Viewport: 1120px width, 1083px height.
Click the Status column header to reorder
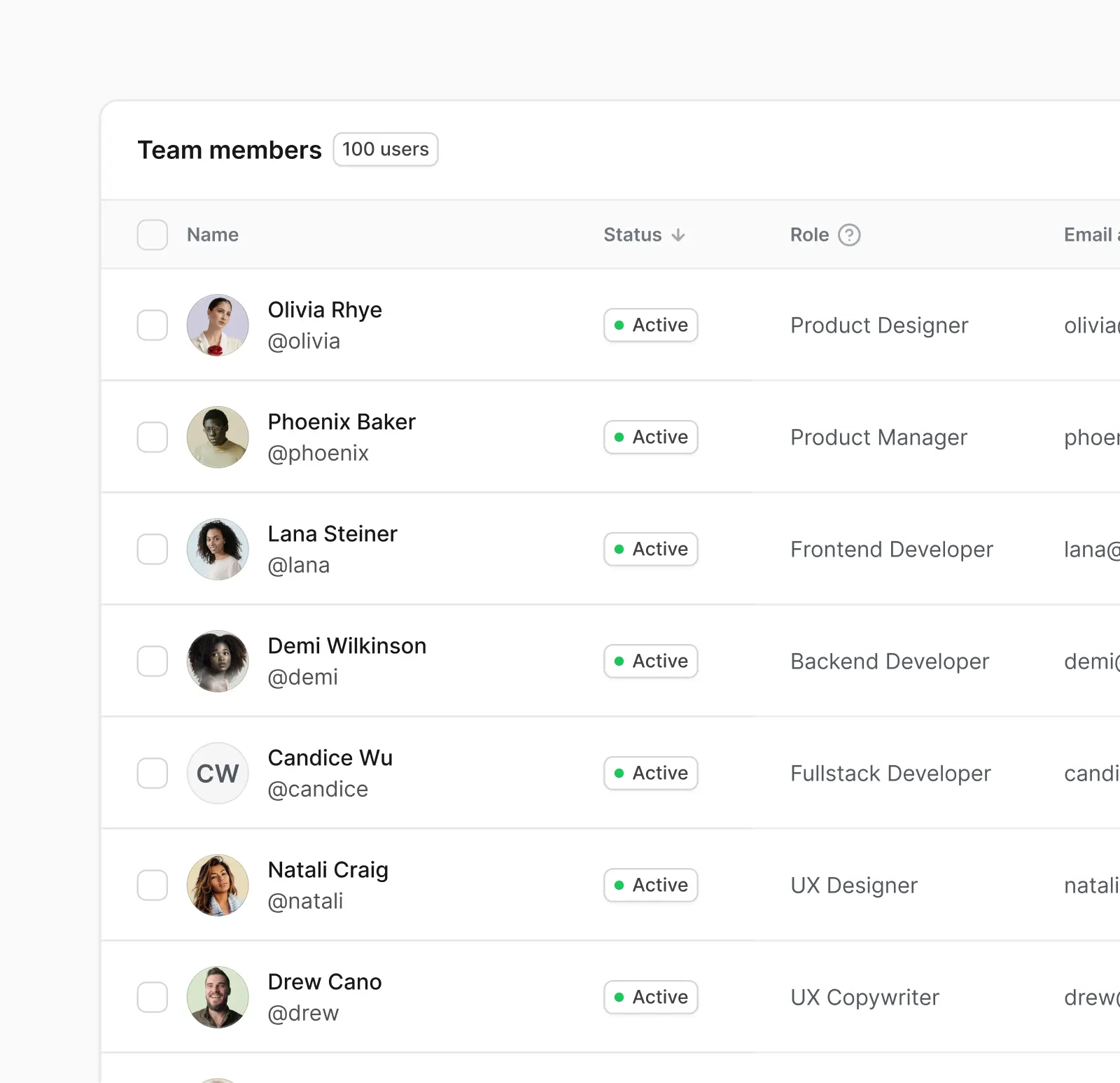(631, 235)
